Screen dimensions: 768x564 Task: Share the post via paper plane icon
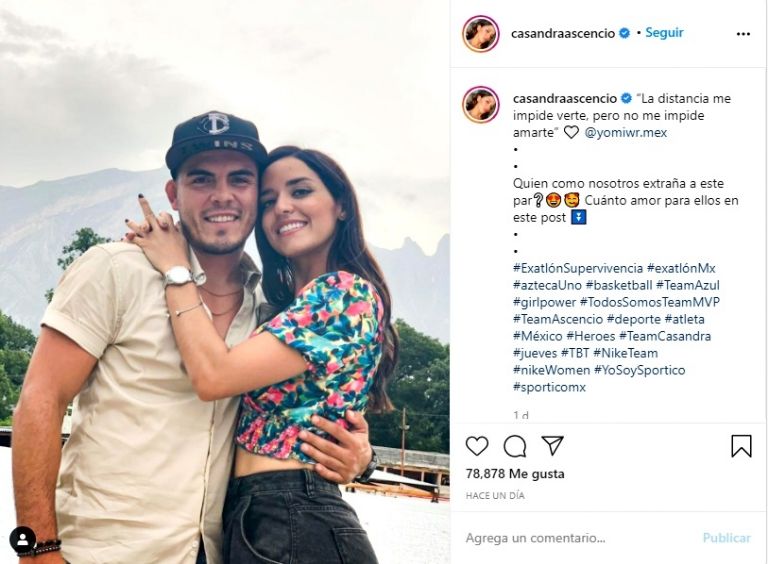pos(552,446)
